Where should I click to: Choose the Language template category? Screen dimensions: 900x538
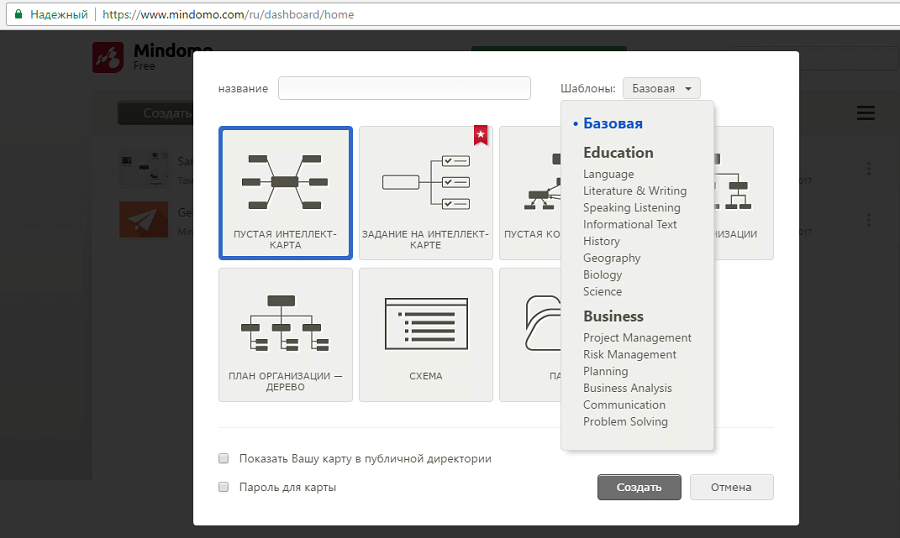(x=608, y=174)
